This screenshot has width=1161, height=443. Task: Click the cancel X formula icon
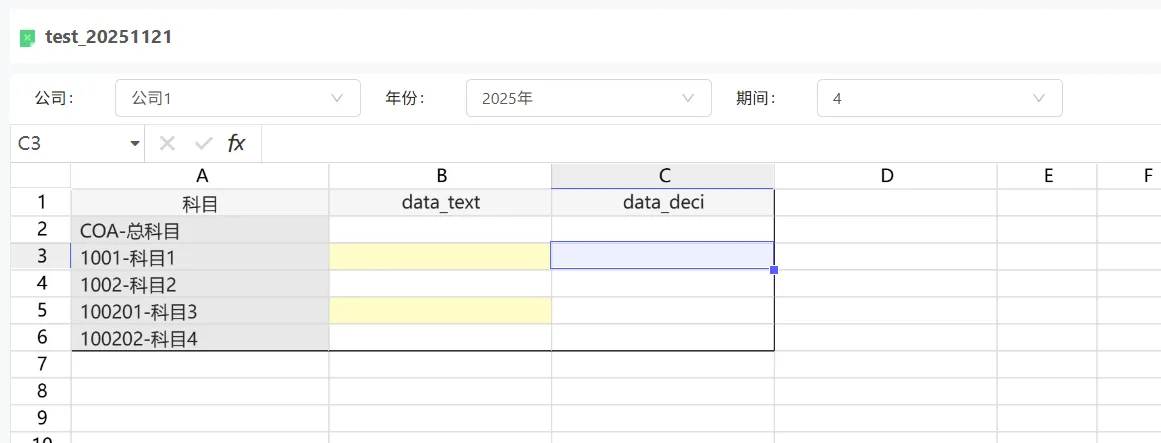point(167,143)
